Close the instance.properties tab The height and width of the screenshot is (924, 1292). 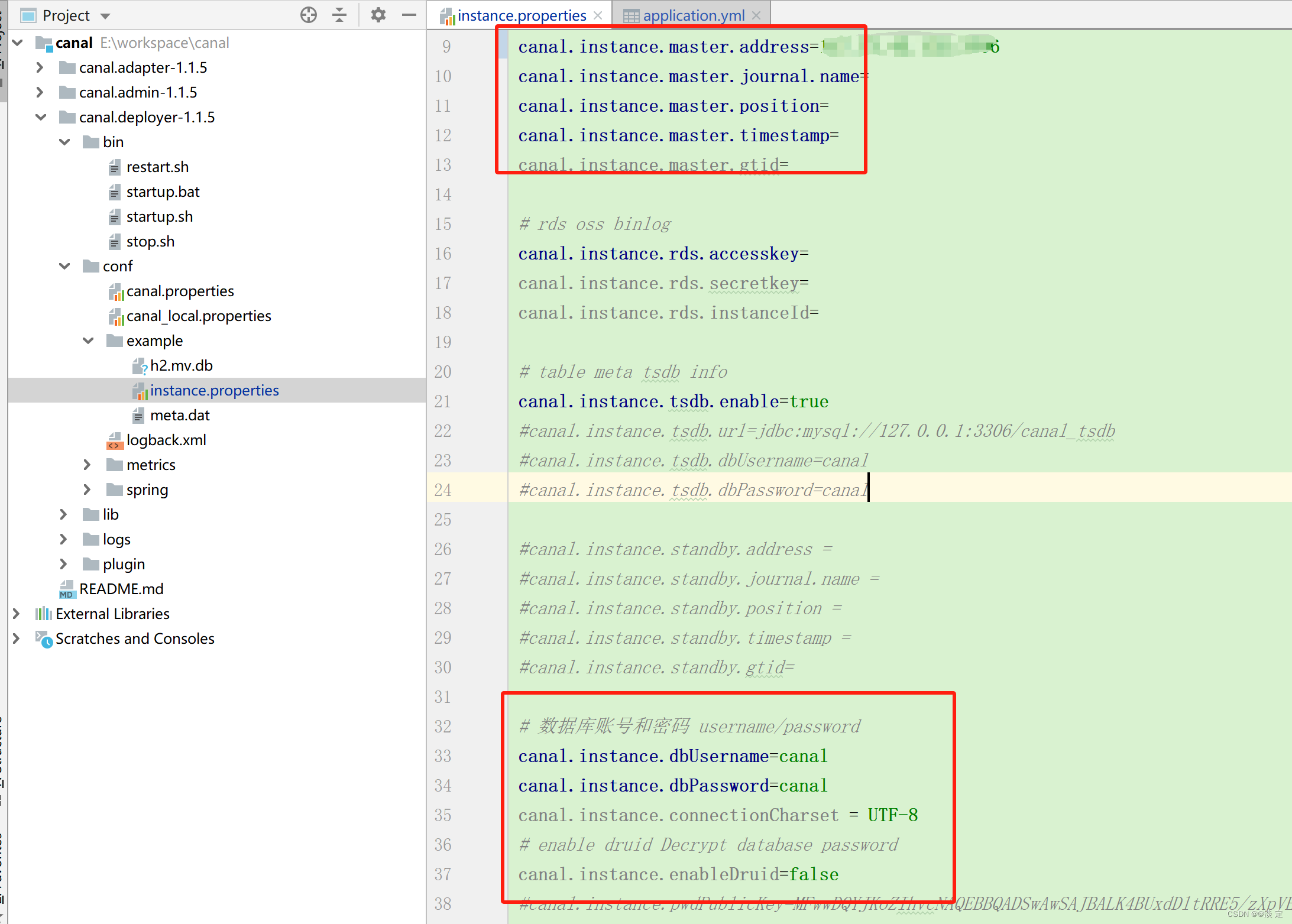[x=598, y=15]
